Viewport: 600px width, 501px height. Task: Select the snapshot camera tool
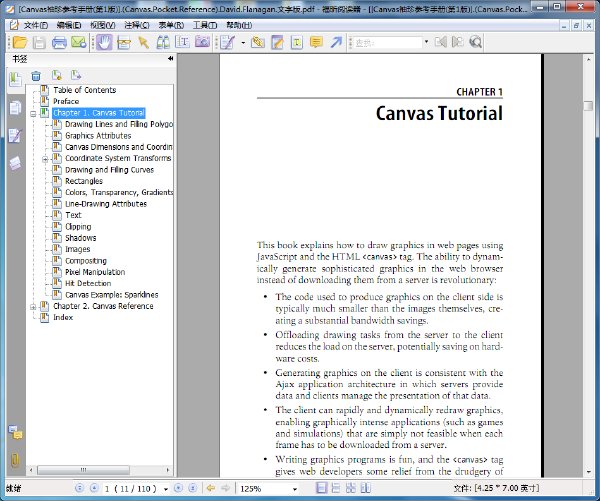(202, 42)
